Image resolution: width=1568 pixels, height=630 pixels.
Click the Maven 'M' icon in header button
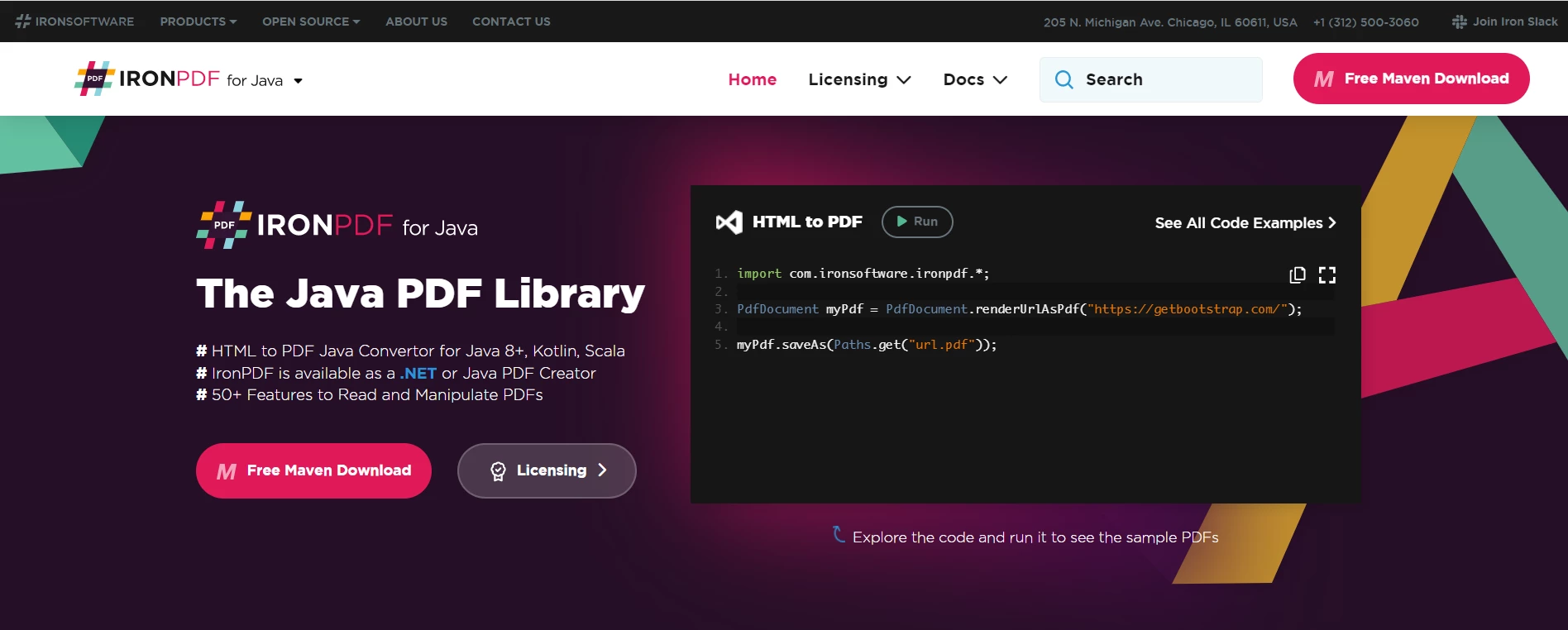(x=1323, y=79)
